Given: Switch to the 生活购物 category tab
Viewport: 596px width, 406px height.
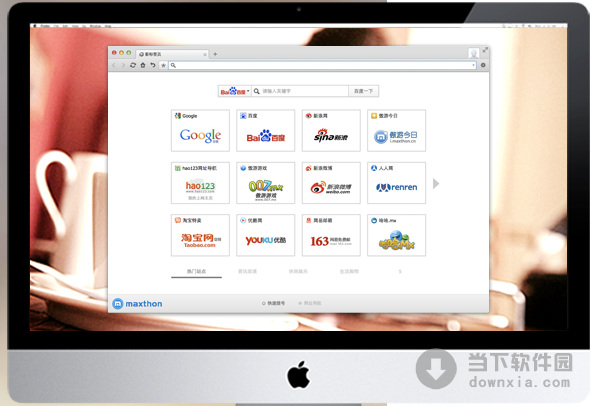Looking at the screenshot, I should 349,271.
